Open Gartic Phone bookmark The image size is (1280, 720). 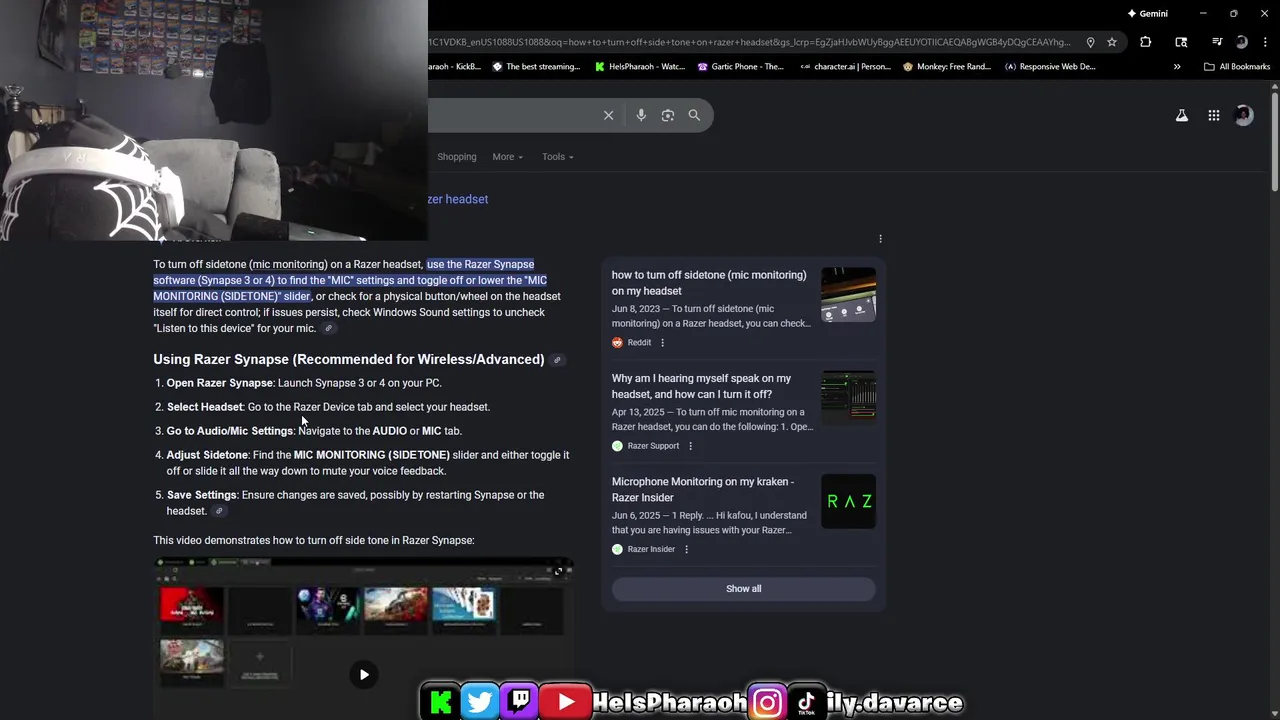(740, 67)
